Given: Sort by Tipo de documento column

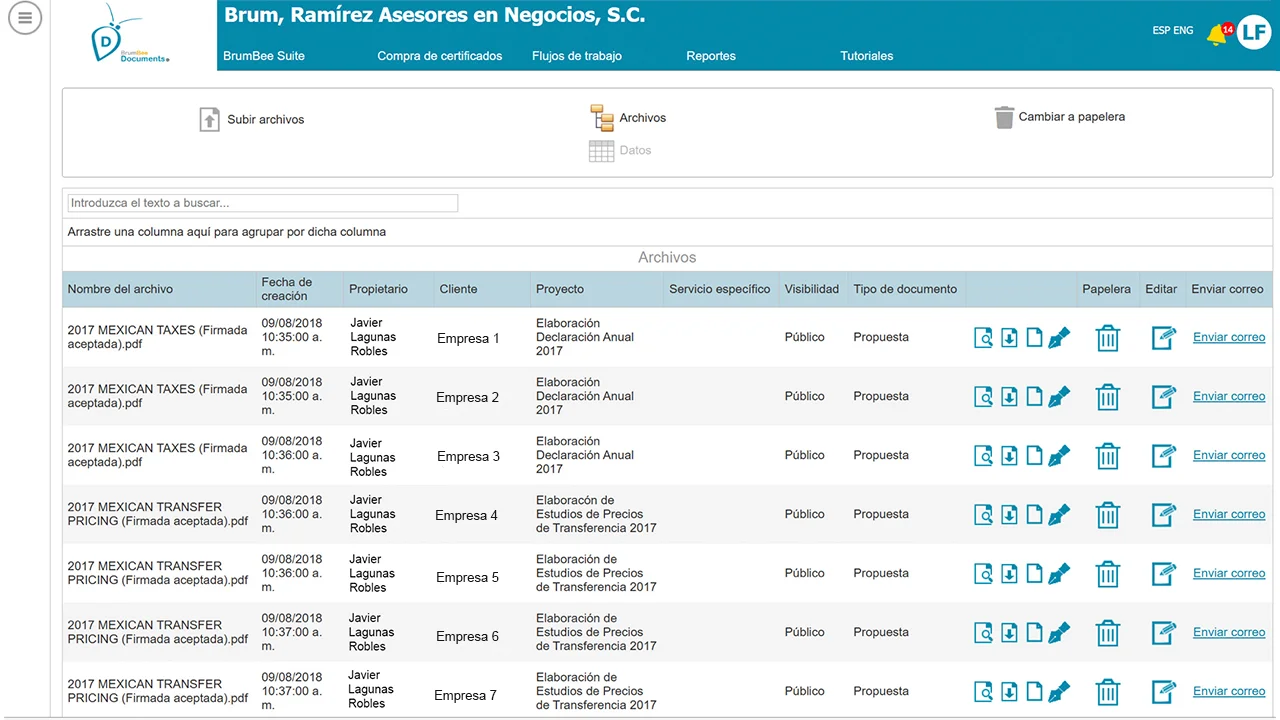Looking at the screenshot, I should [x=907, y=289].
